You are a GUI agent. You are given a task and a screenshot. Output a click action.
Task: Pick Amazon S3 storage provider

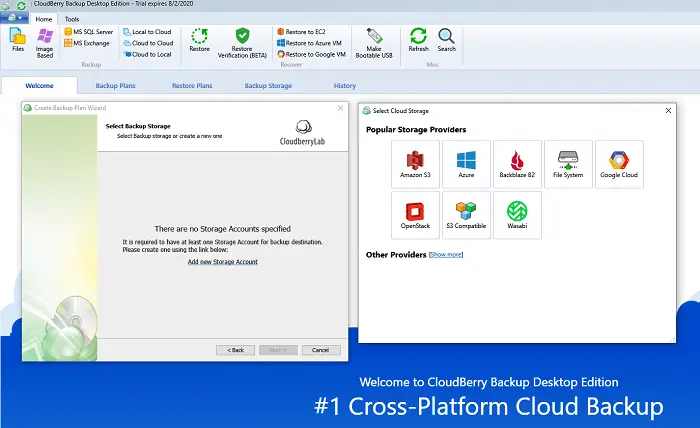pos(415,164)
